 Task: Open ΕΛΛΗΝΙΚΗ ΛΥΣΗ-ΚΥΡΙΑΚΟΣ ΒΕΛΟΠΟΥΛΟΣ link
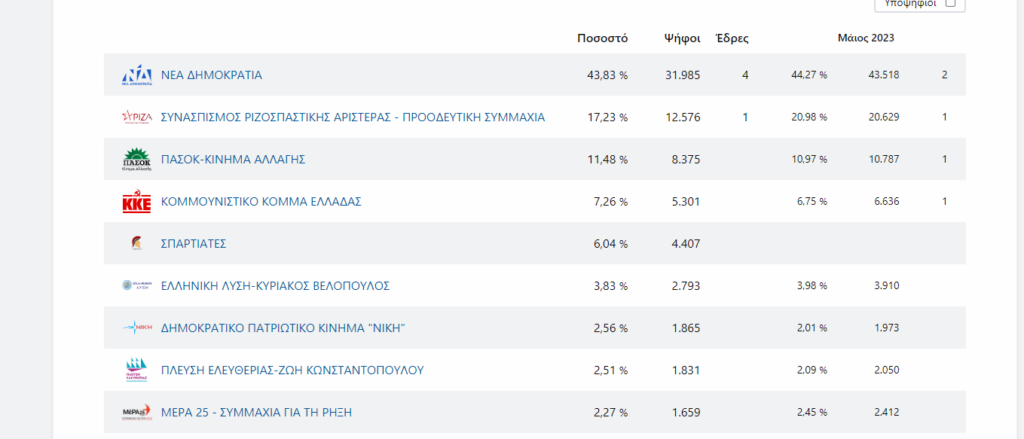276,285
